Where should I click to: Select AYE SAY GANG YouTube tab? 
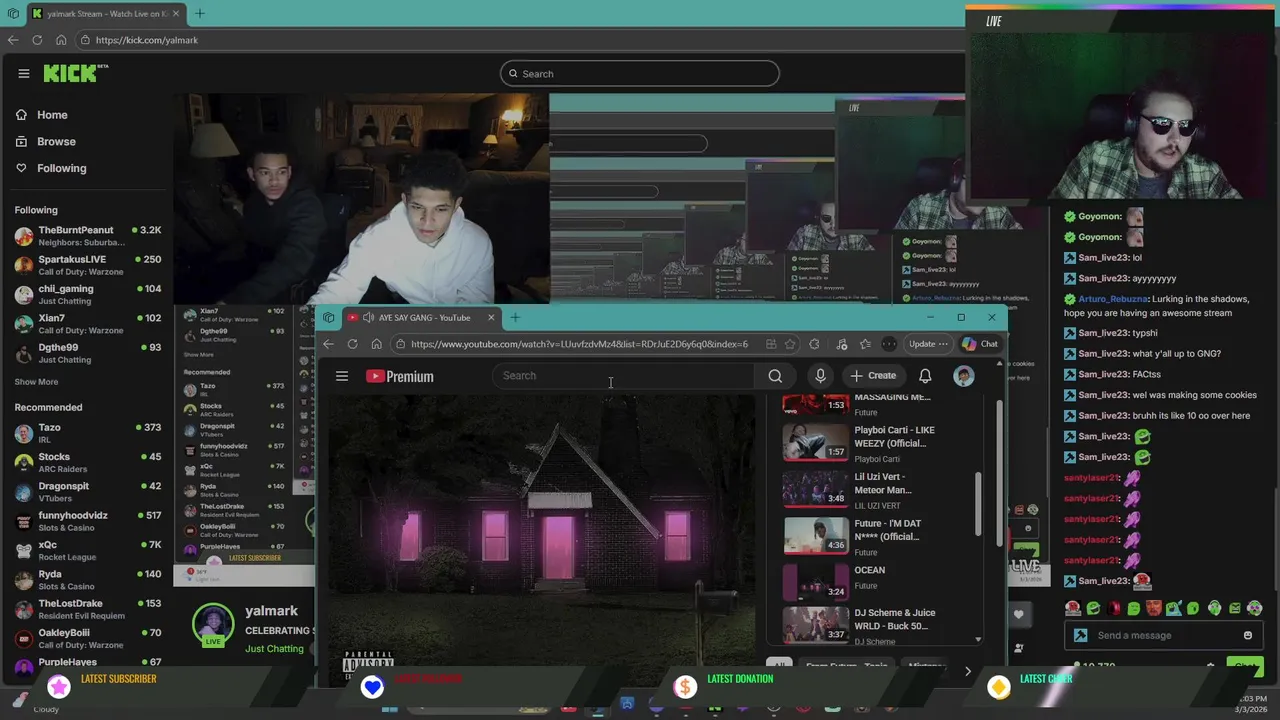tap(422, 318)
